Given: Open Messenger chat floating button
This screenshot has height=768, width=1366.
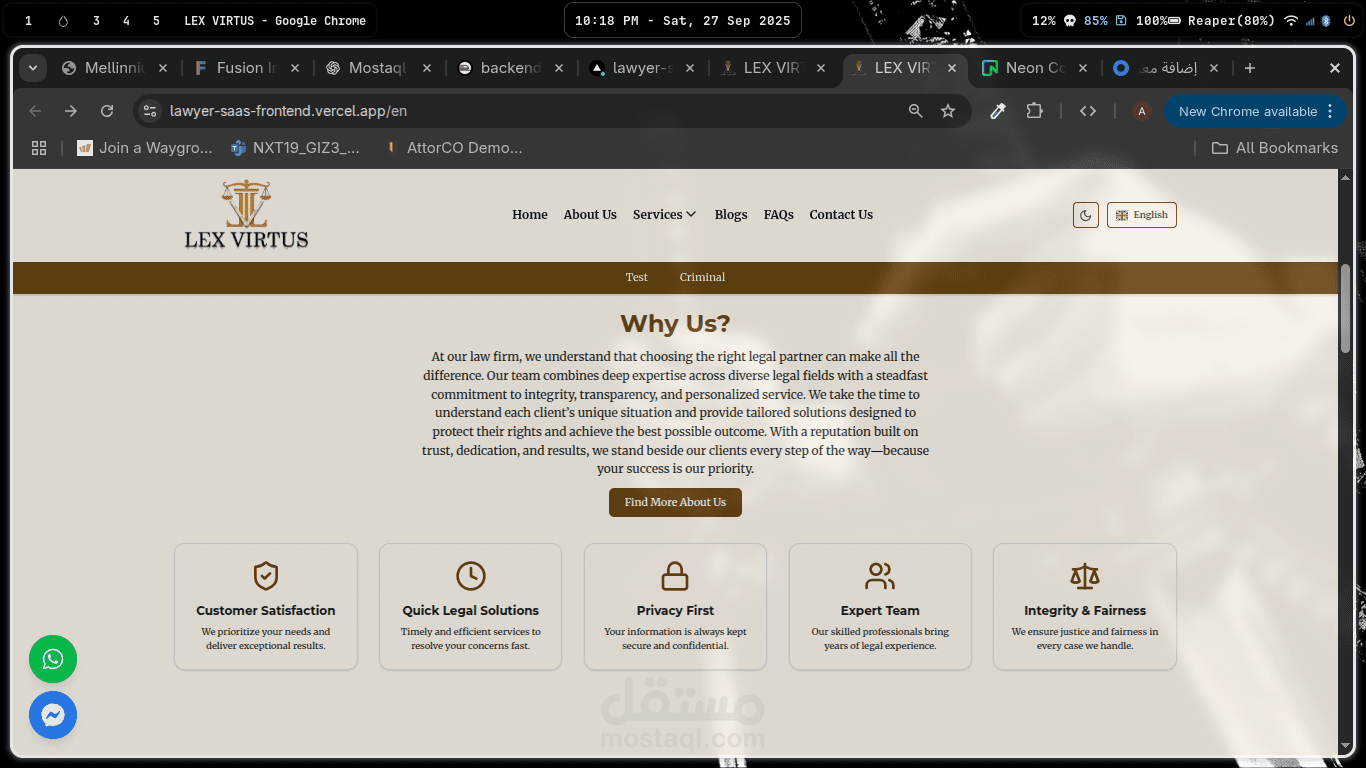Looking at the screenshot, I should click(x=53, y=715).
